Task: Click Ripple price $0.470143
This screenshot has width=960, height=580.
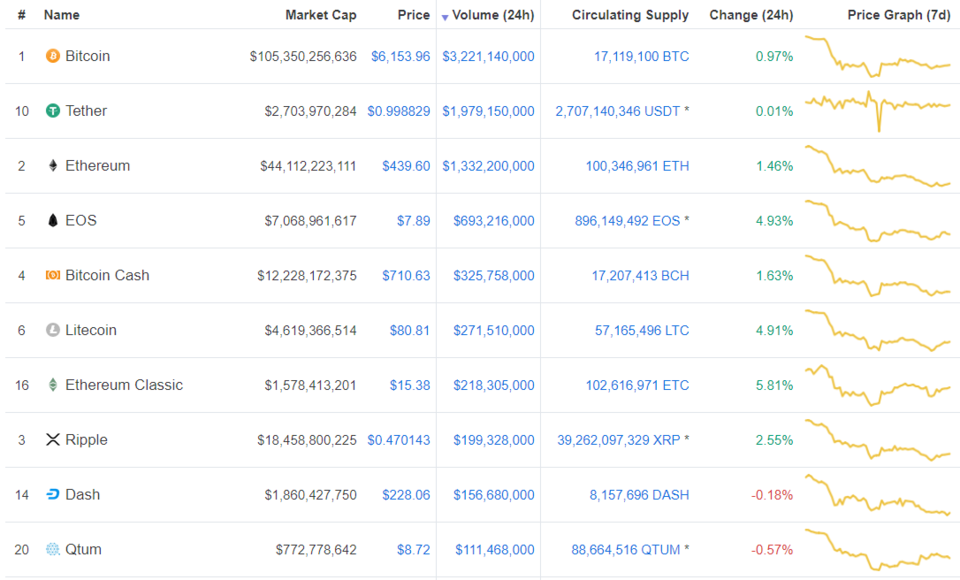Action: coord(399,440)
